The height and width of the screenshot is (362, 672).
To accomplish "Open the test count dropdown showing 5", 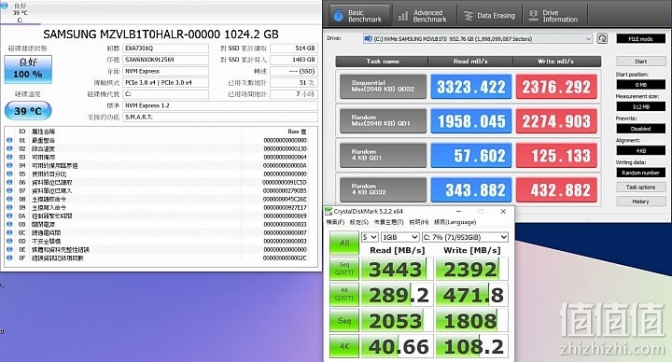I will [369, 237].
